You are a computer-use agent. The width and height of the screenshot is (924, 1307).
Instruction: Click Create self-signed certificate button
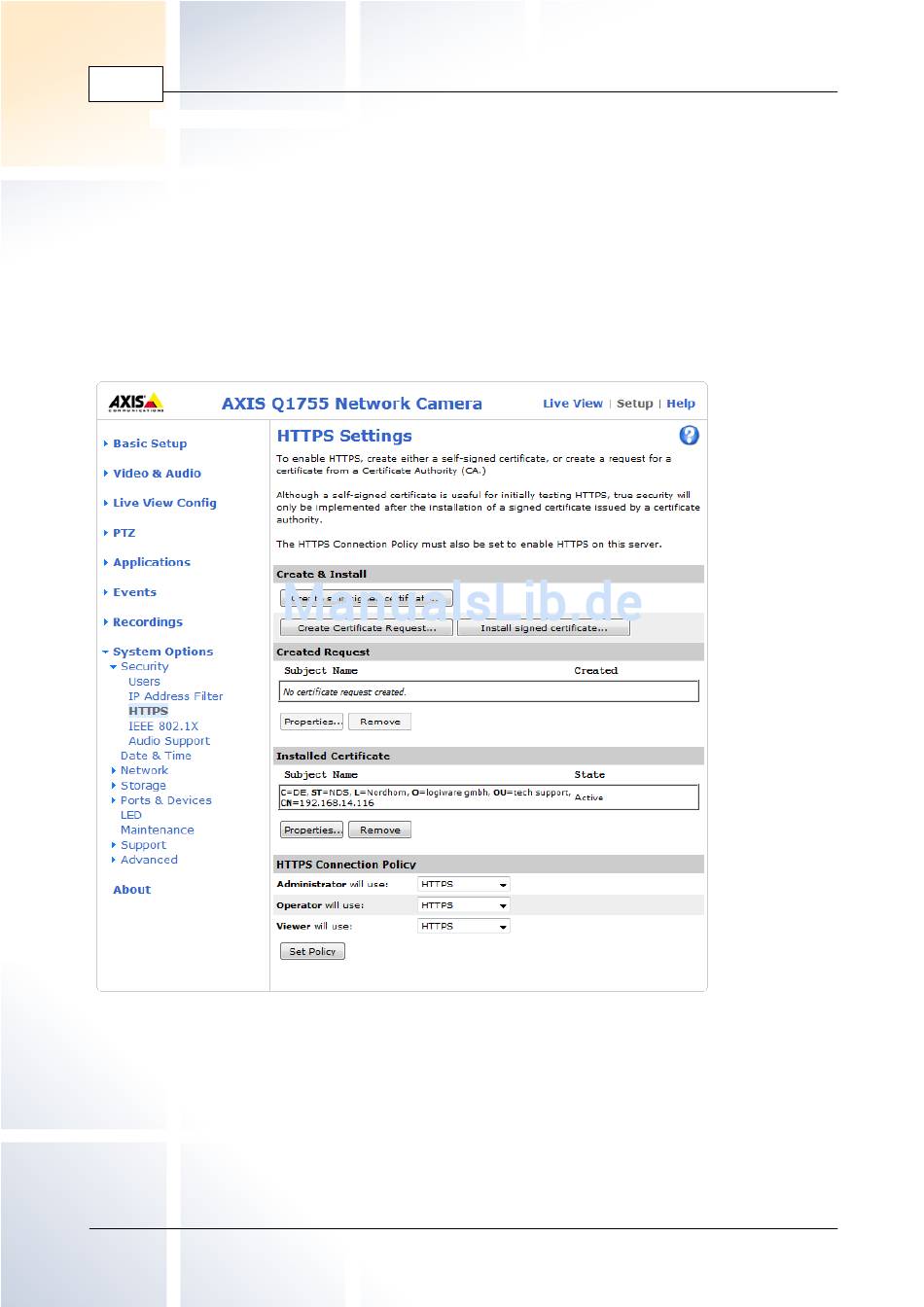point(367,598)
